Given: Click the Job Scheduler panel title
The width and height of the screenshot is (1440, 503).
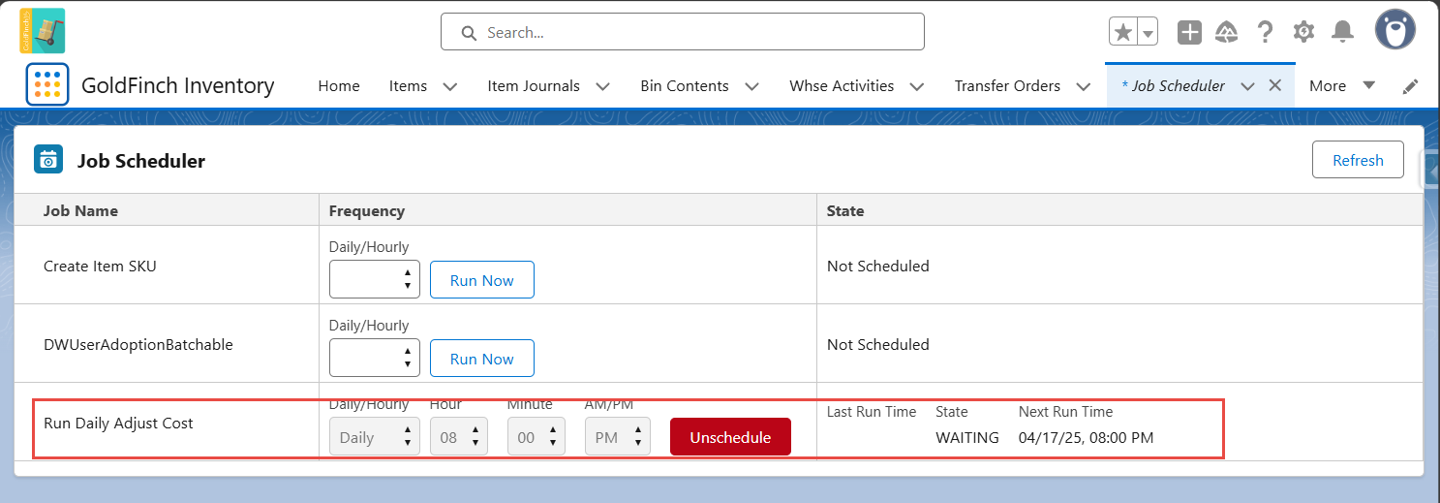Looking at the screenshot, I should [141, 160].
